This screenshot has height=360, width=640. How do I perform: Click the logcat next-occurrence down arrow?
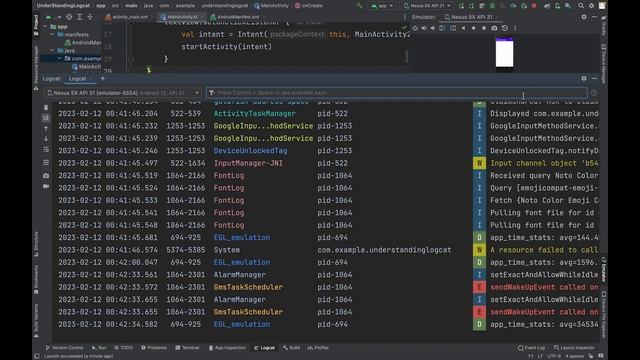pos(46,139)
